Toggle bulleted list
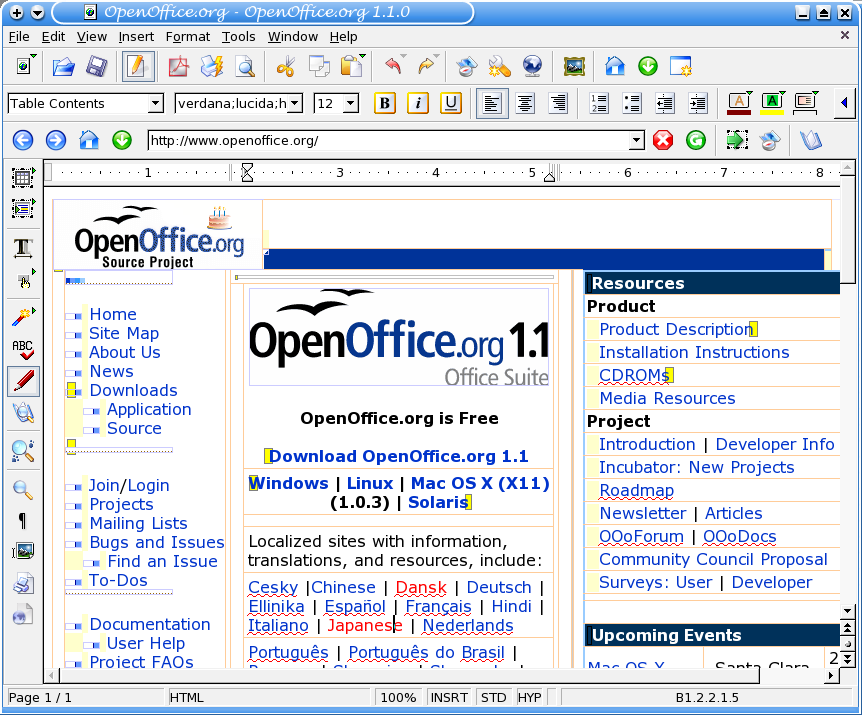Viewport: 862px width, 715px height. coord(632,103)
